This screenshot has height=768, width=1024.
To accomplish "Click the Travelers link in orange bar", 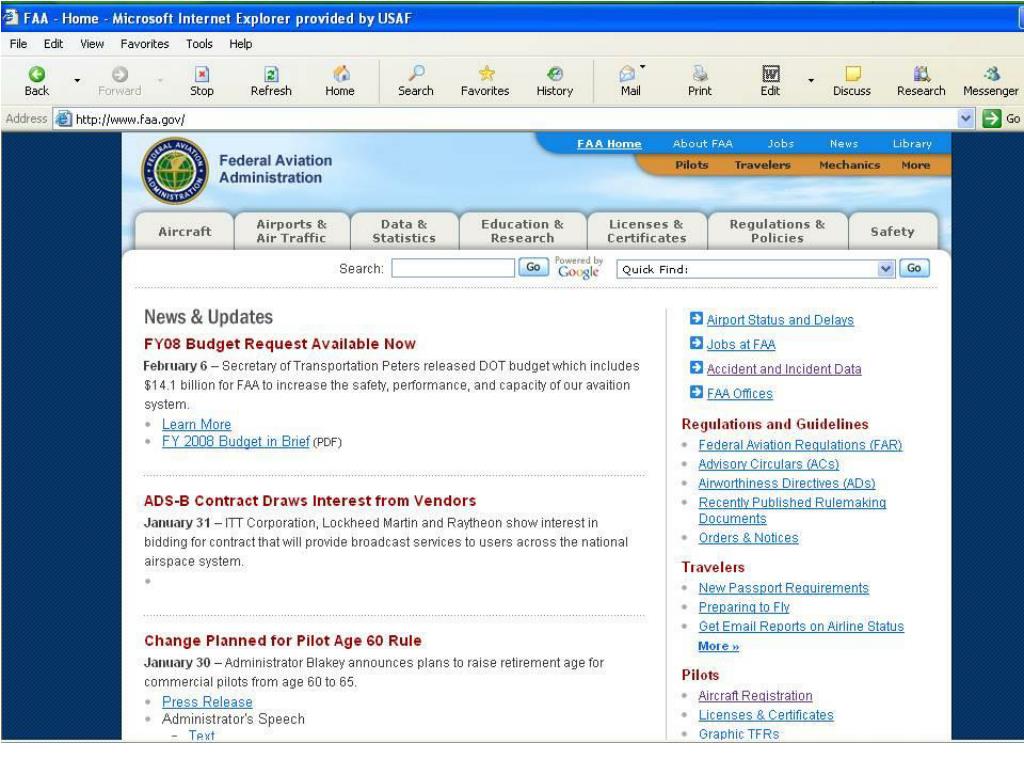I will [762, 165].
